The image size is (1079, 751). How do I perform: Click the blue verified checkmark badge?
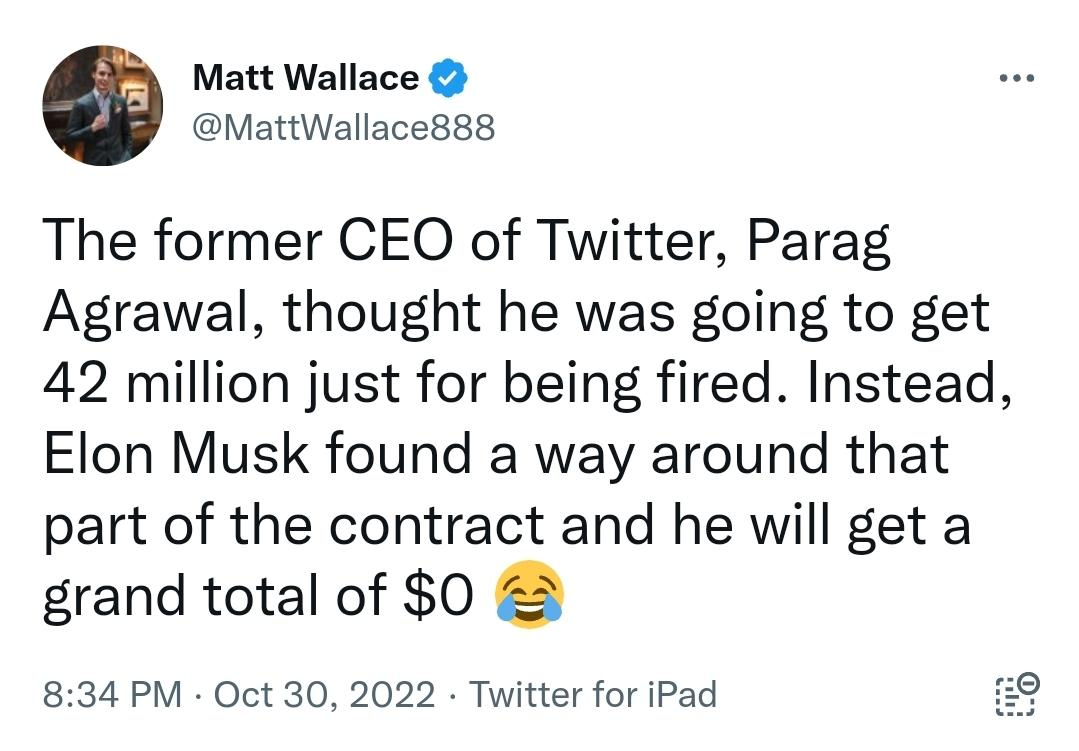(448, 78)
